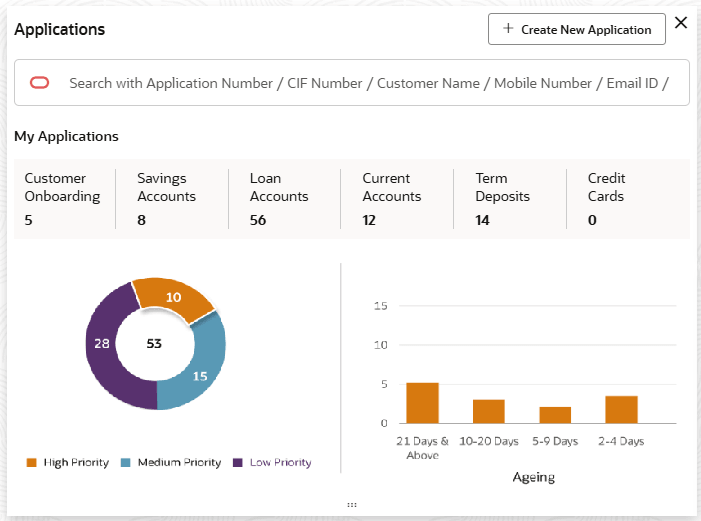This screenshot has width=701, height=521.
Task: Click the 2-4 Days ageing bar
Action: point(621,409)
